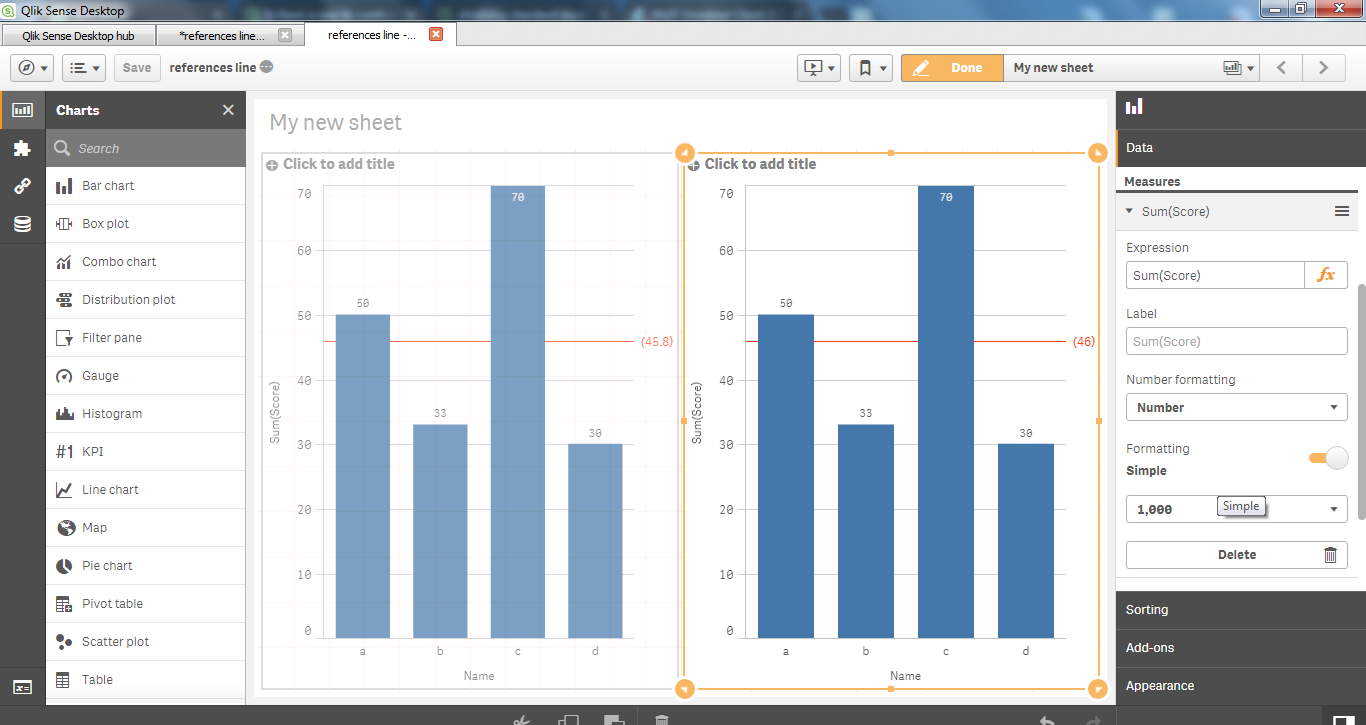
Task: Expand the Sorting section
Action: coord(1241,610)
